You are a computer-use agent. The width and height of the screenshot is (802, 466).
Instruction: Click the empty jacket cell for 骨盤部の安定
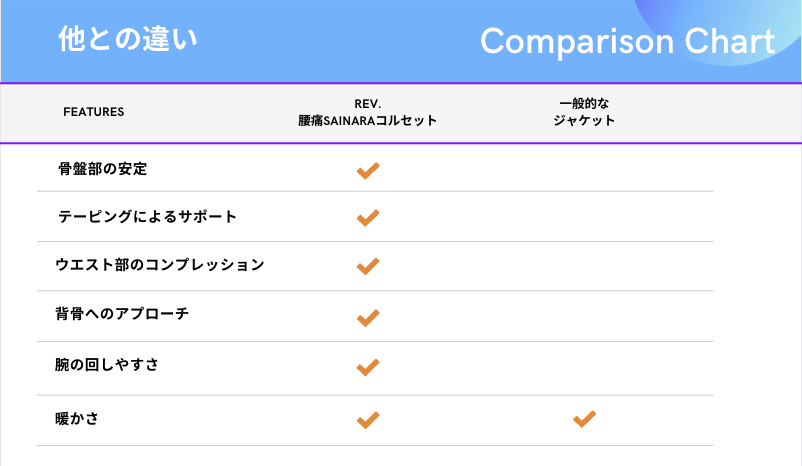tap(584, 168)
